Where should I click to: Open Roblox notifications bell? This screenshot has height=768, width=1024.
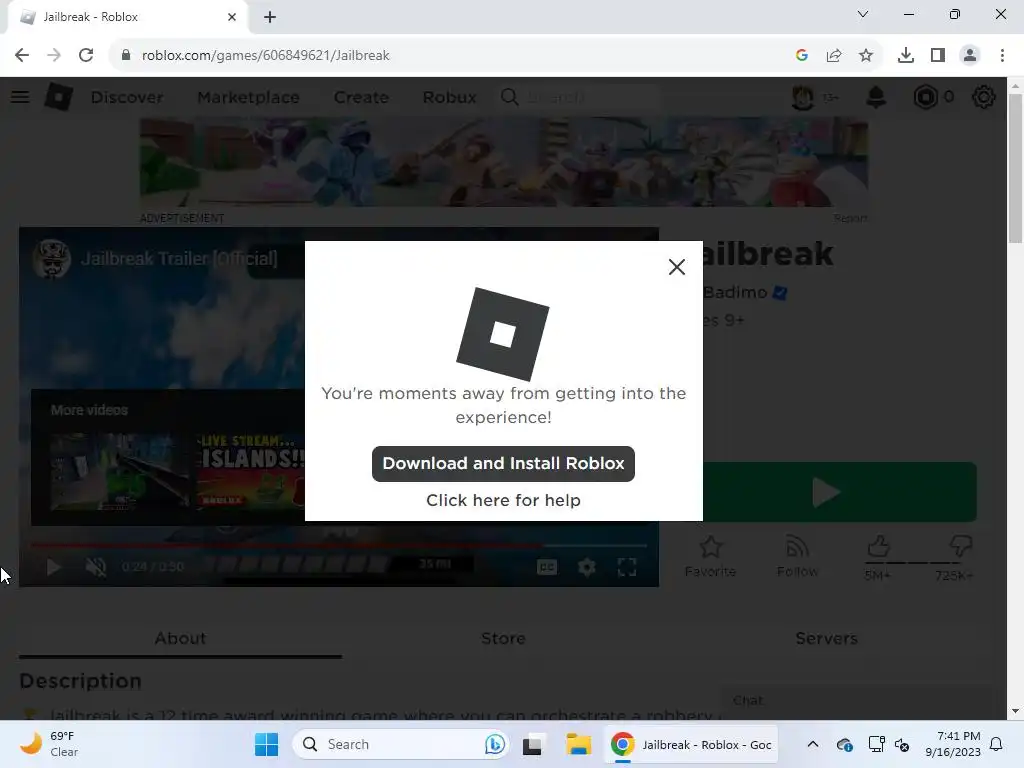coord(876,97)
